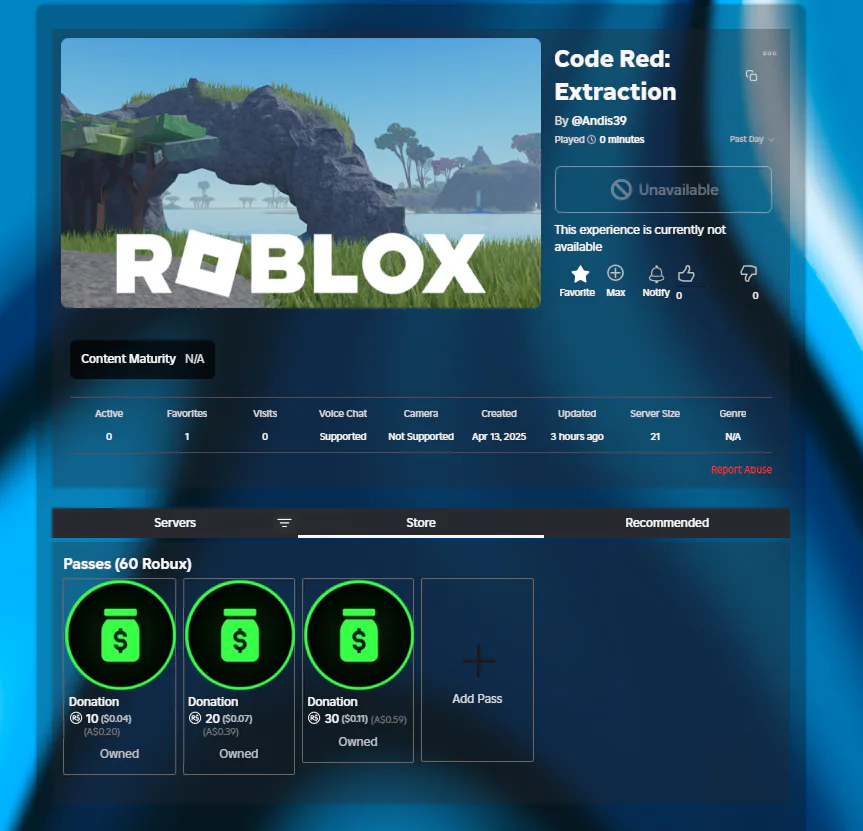
Task: Click the Passes (60 Robux) heading
Action: pyautogui.click(x=127, y=564)
